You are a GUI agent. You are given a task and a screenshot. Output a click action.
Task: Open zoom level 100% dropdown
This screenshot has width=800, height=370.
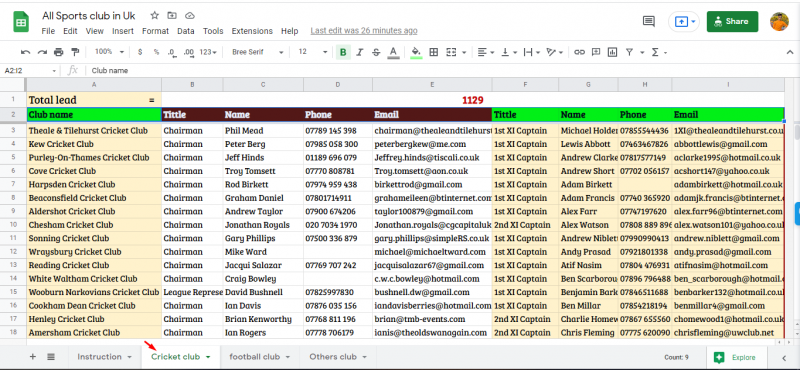109,52
